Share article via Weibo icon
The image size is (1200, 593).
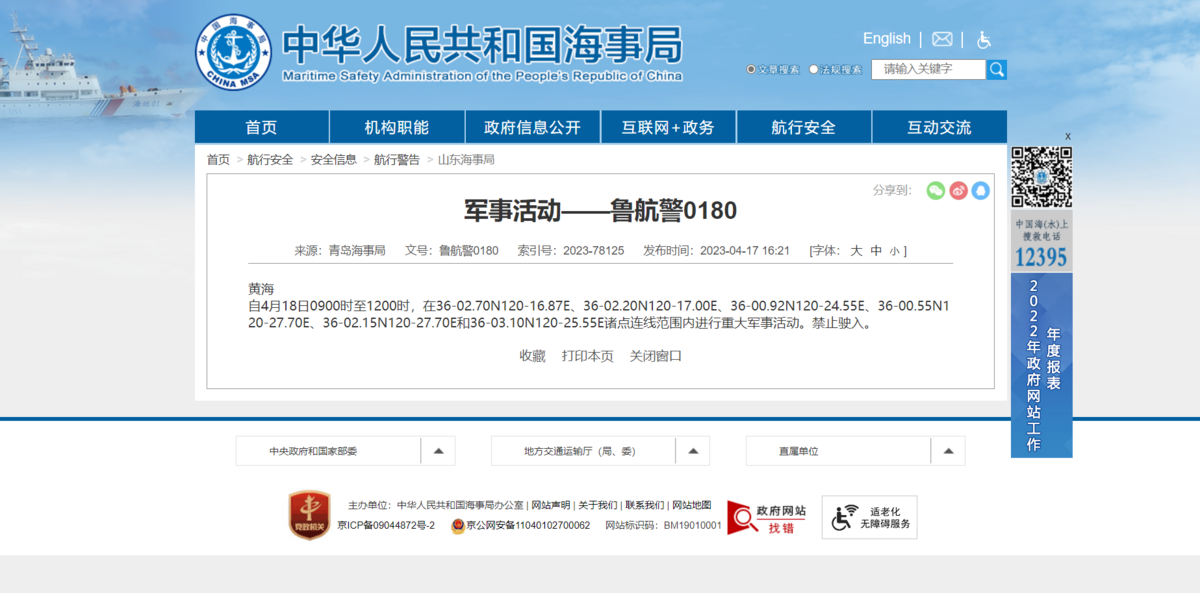tap(958, 190)
